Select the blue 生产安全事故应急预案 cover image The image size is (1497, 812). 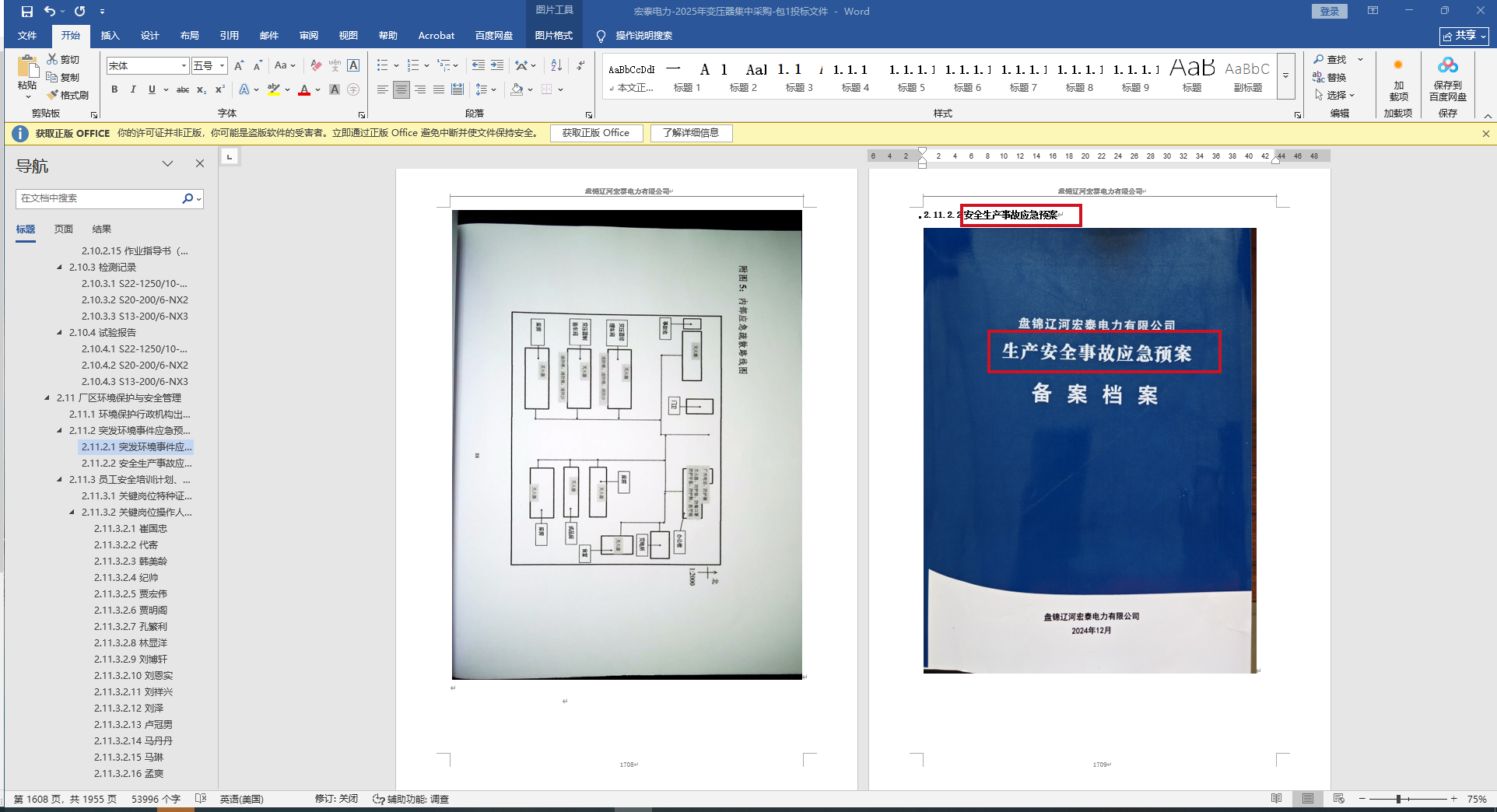click(x=1089, y=450)
